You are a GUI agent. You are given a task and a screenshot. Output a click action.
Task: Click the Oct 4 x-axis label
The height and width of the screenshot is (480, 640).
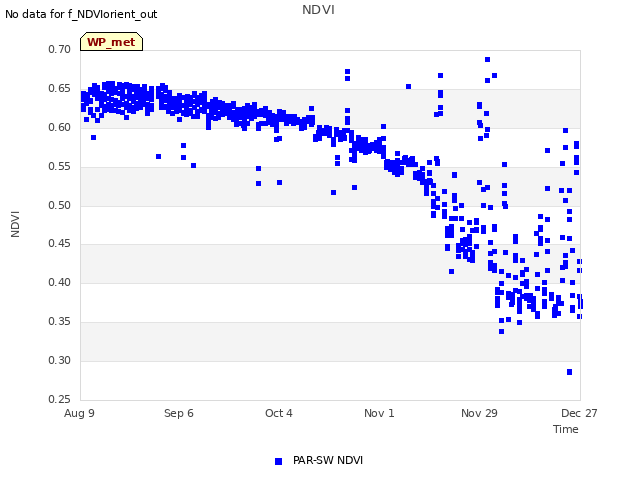(279, 413)
